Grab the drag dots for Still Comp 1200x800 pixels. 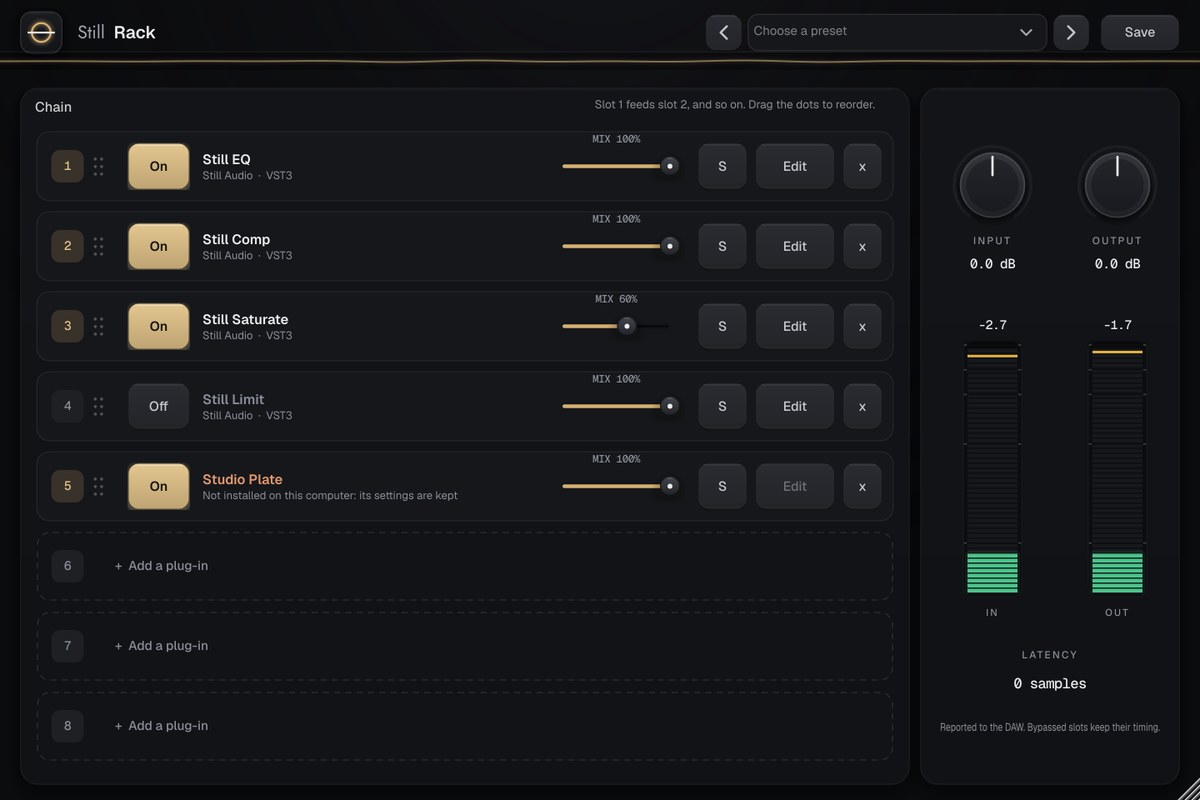(98, 246)
